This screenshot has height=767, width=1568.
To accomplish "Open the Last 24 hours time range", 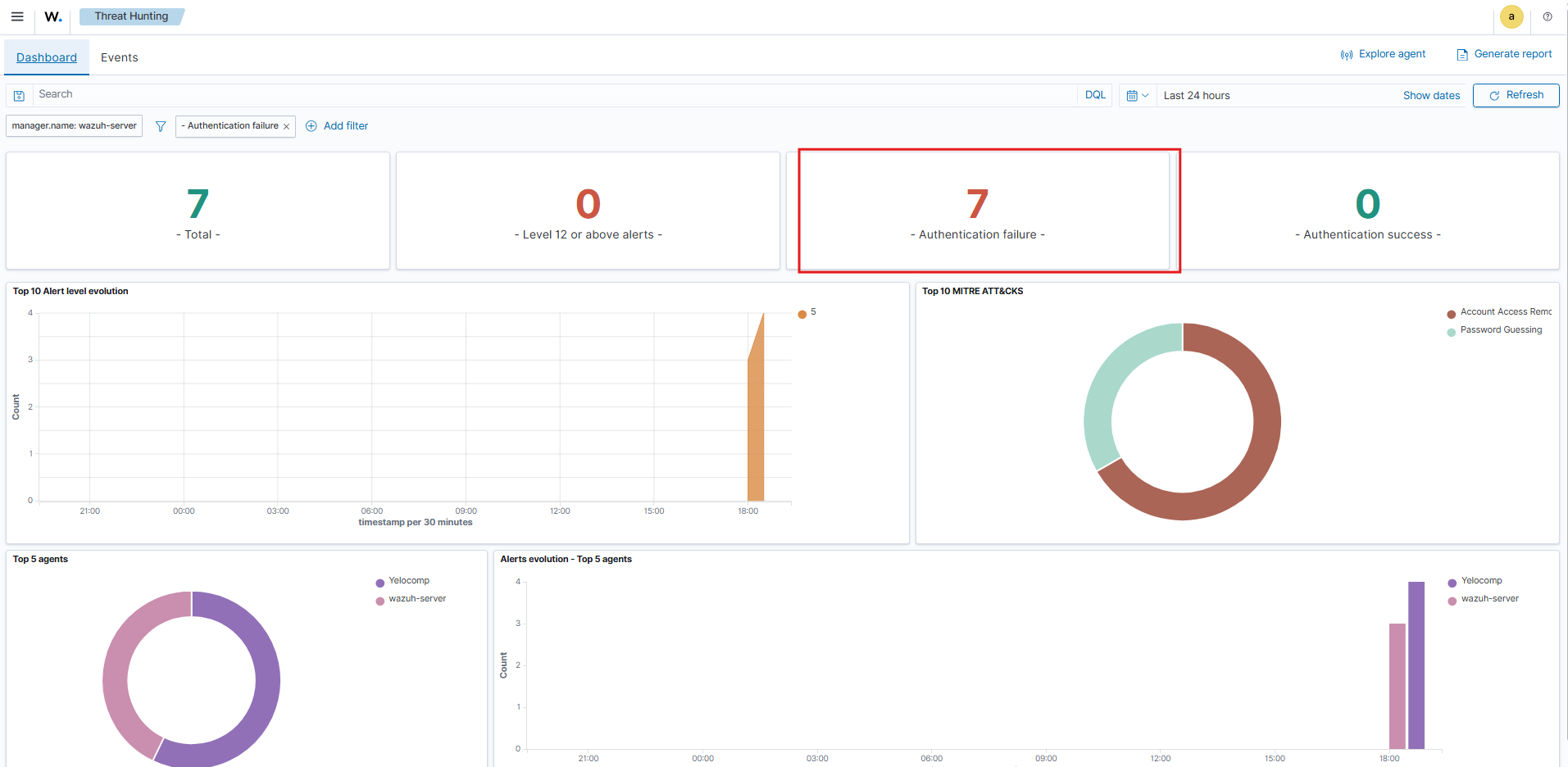I will pos(1197,96).
